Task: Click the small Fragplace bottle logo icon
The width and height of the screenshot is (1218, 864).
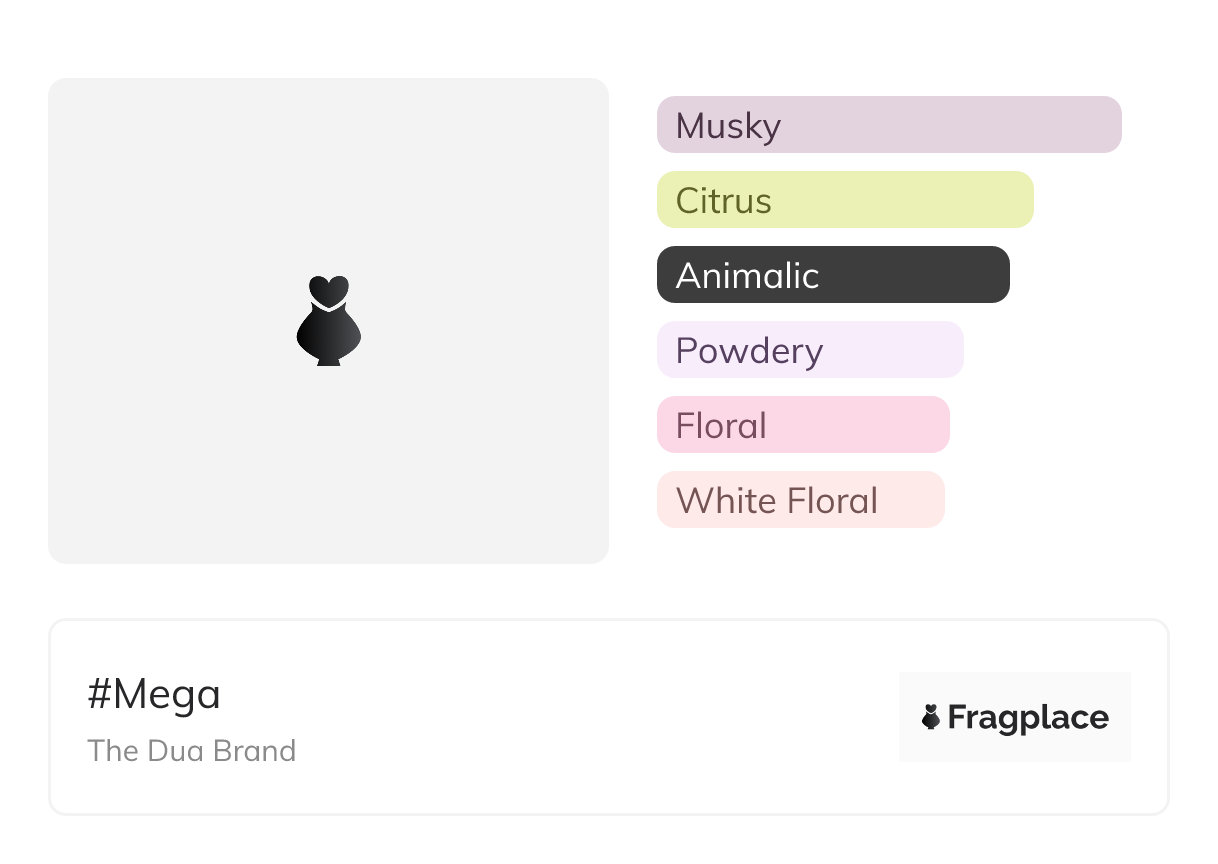Action: click(931, 717)
